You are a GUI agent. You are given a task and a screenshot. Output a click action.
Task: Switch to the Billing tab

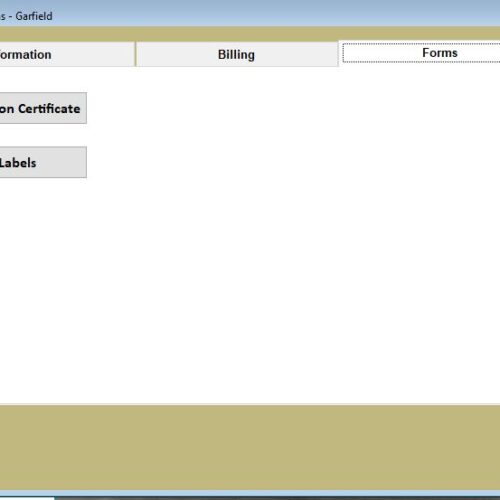pyautogui.click(x=237, y=54)
